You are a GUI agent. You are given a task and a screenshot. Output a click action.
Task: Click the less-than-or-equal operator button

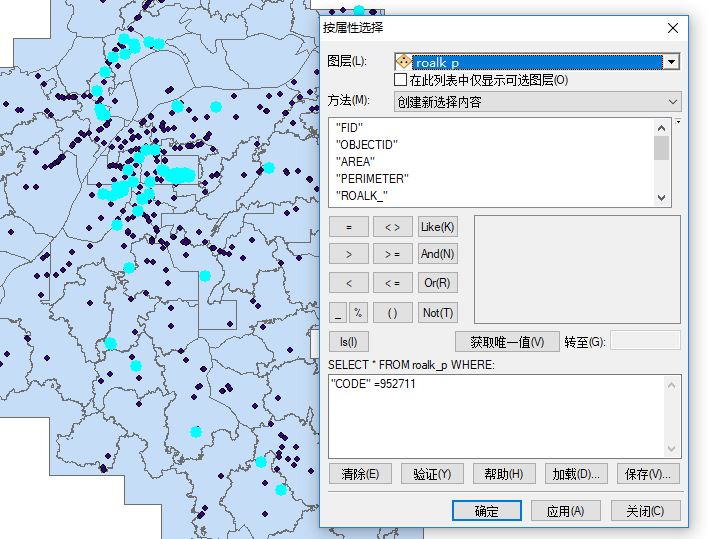(x=392, y=283)
